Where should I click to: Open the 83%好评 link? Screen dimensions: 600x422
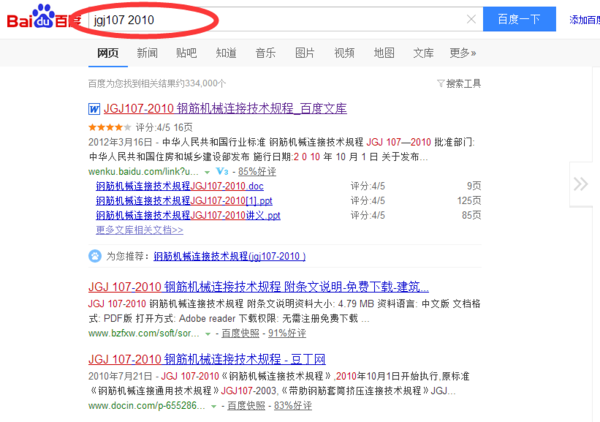(293, 406)
